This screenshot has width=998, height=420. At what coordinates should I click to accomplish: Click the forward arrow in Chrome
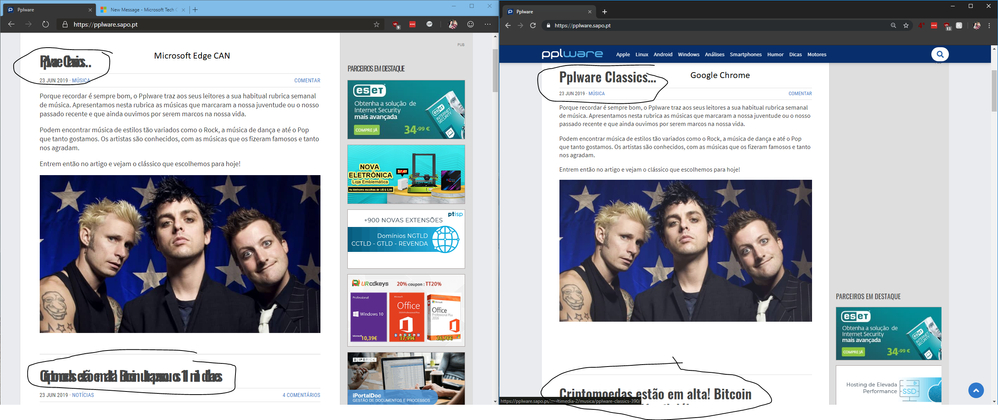point(520,25)
